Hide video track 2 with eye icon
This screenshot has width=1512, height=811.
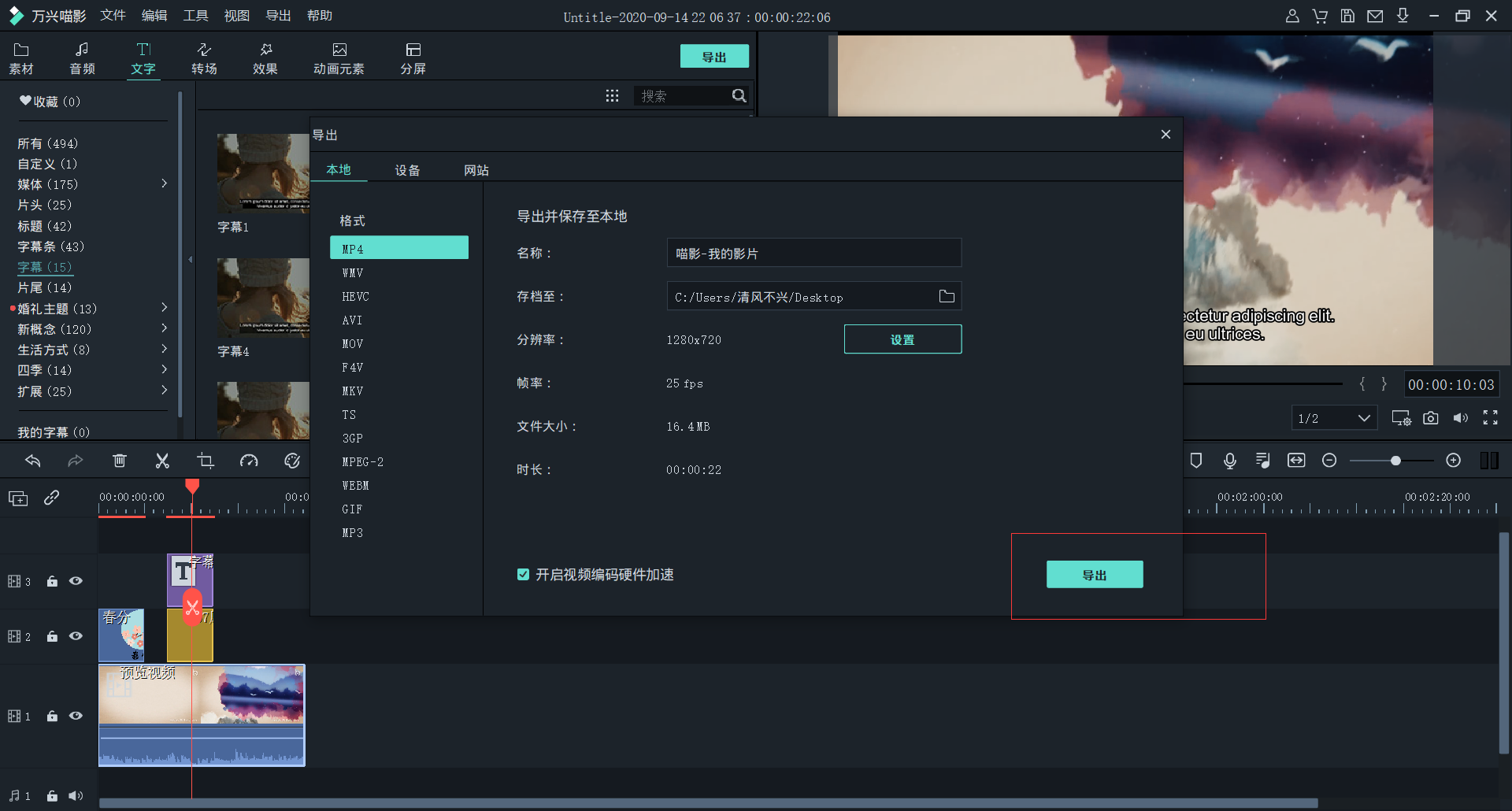coord(76,636)
